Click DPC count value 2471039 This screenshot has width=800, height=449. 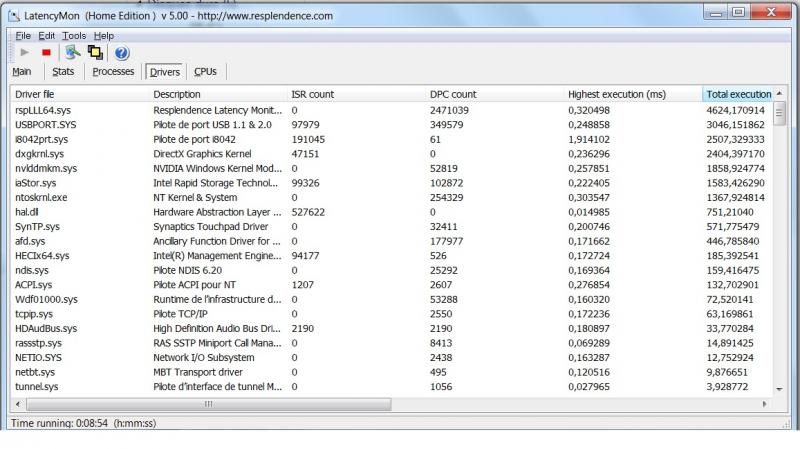point(449,110)
